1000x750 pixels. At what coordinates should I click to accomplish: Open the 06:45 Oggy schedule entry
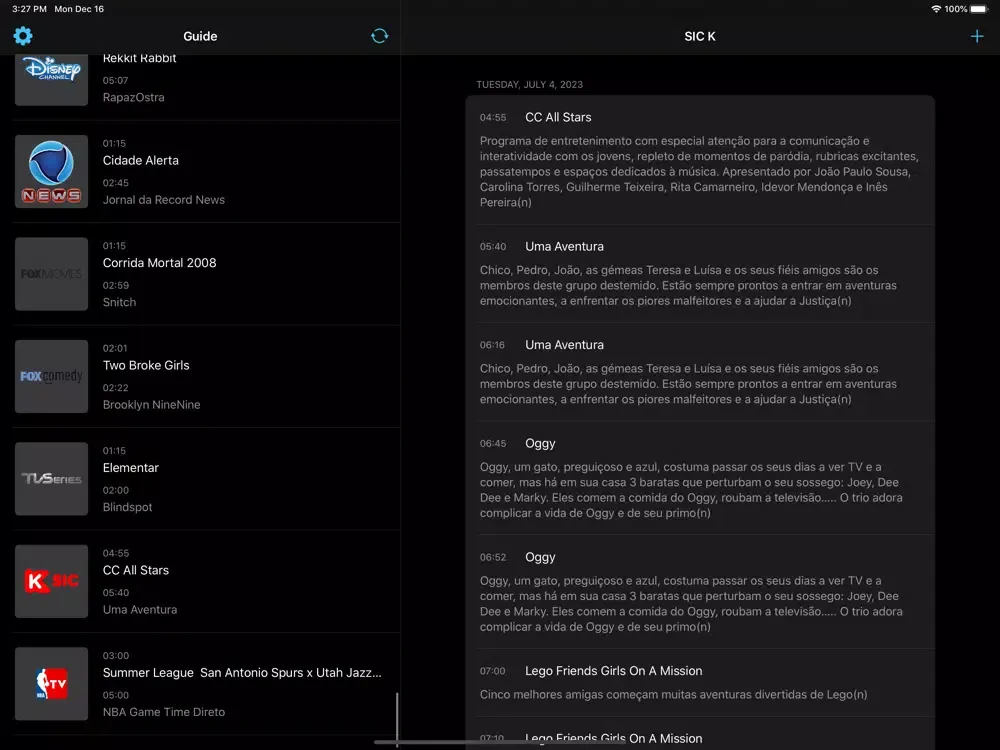pos(700,478)
